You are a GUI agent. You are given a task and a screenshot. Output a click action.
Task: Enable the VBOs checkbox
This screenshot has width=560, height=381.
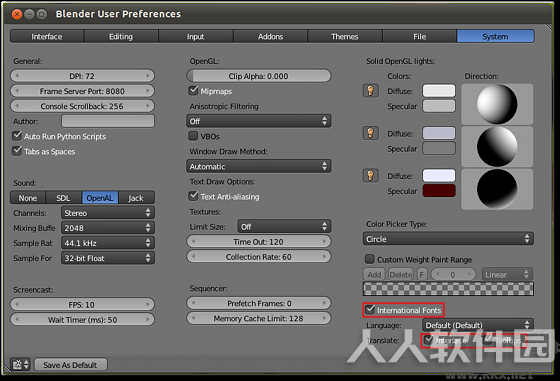[193, 136]
